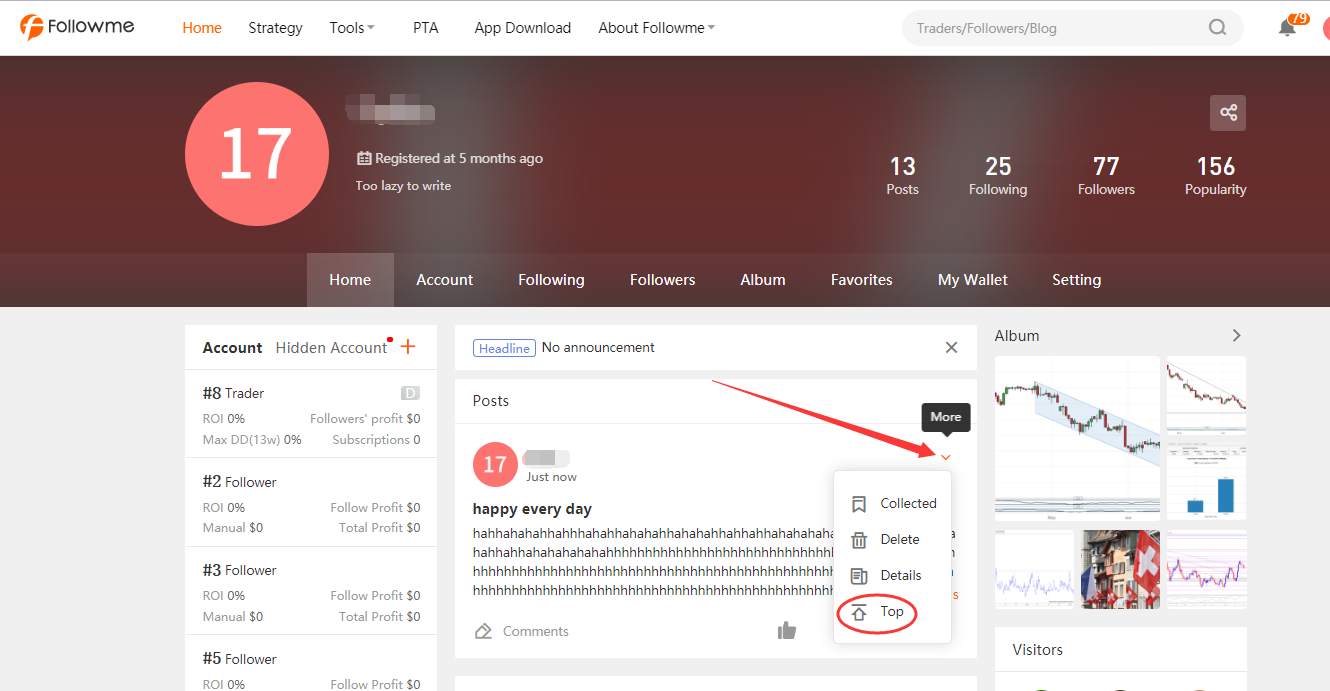1330x691 pixels.
Task: Open the post title happy every day
Action: pos(532,509)
